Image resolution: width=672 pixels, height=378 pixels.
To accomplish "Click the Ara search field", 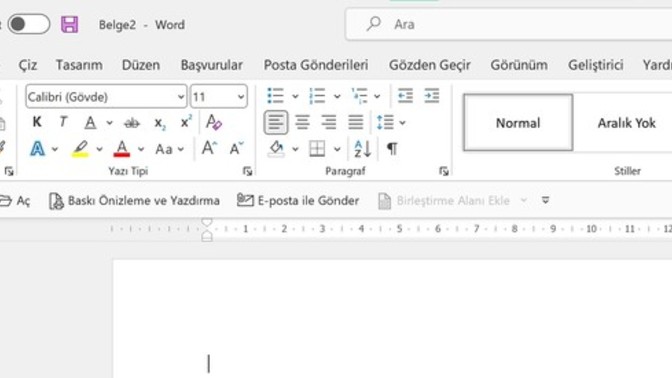I will pos(509,24).
